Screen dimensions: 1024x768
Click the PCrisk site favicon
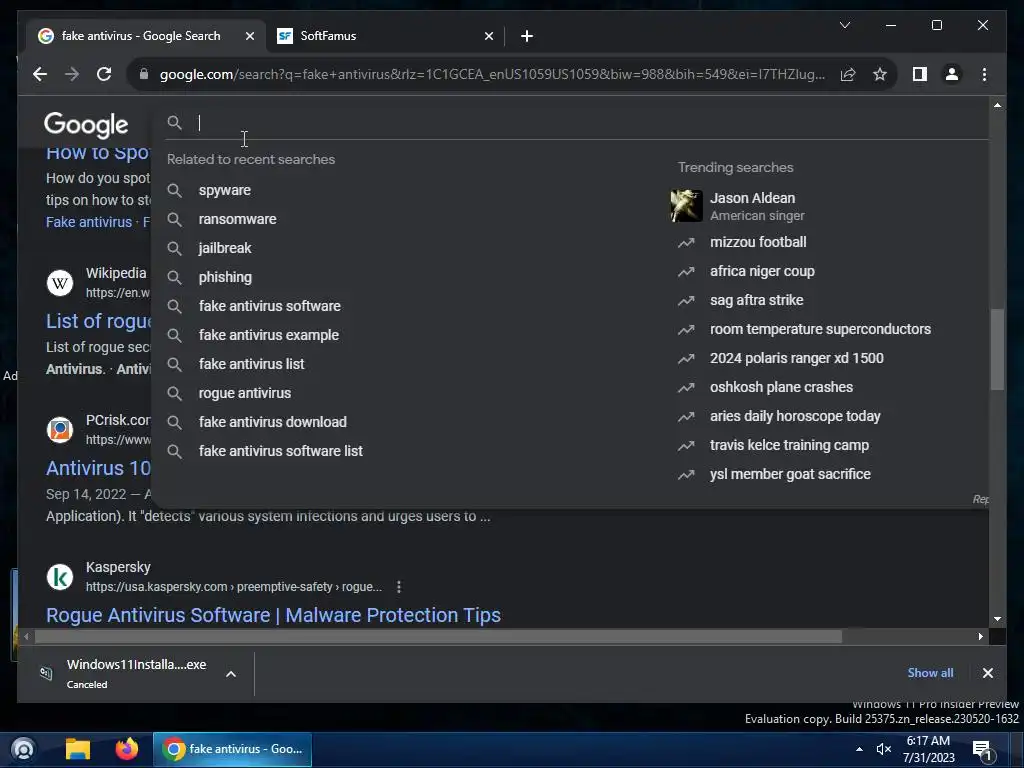click(x=60, y=430)
